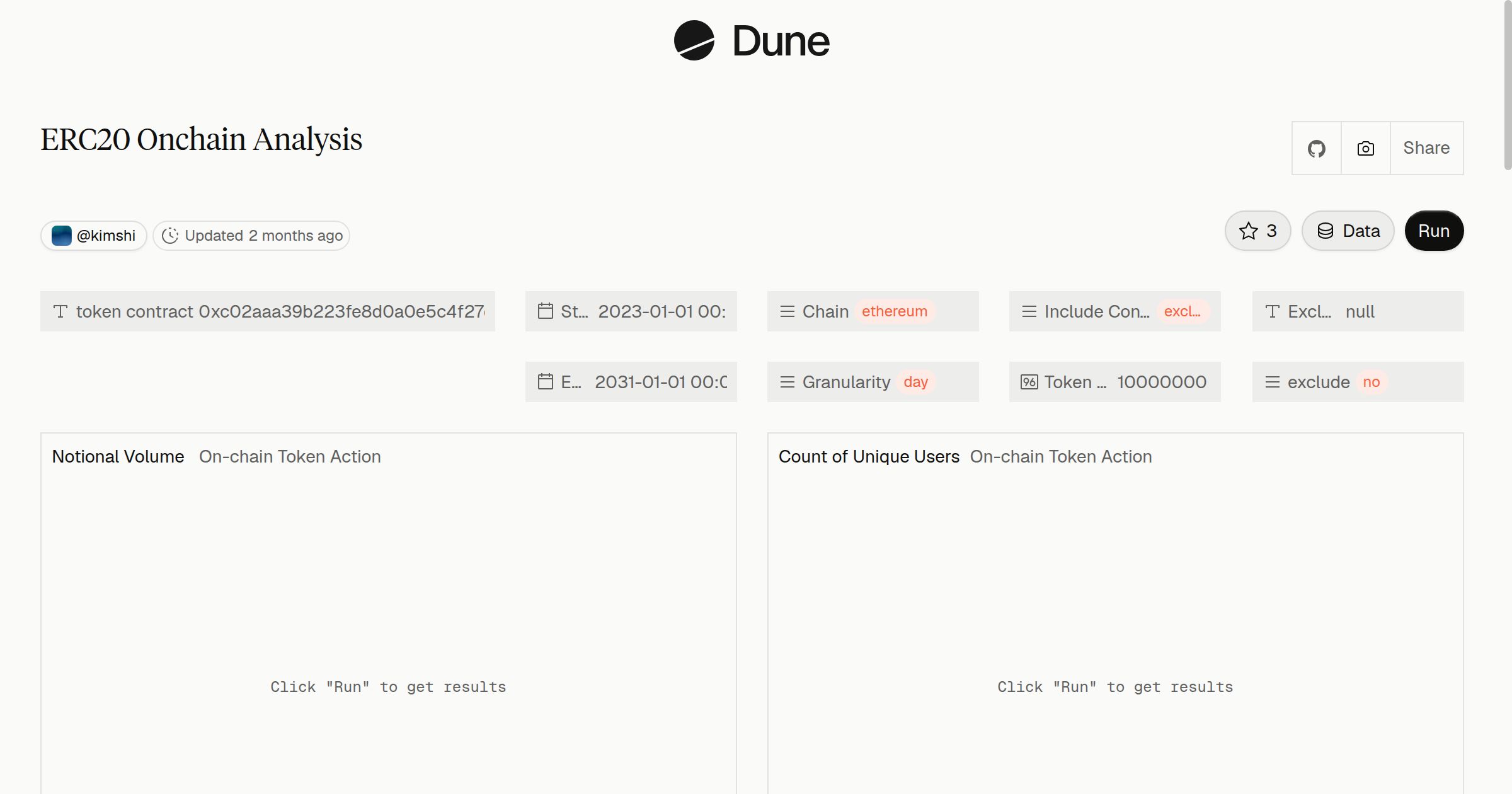Click Count of Unique Users title

pyautogui.click(x=869, y=456)
